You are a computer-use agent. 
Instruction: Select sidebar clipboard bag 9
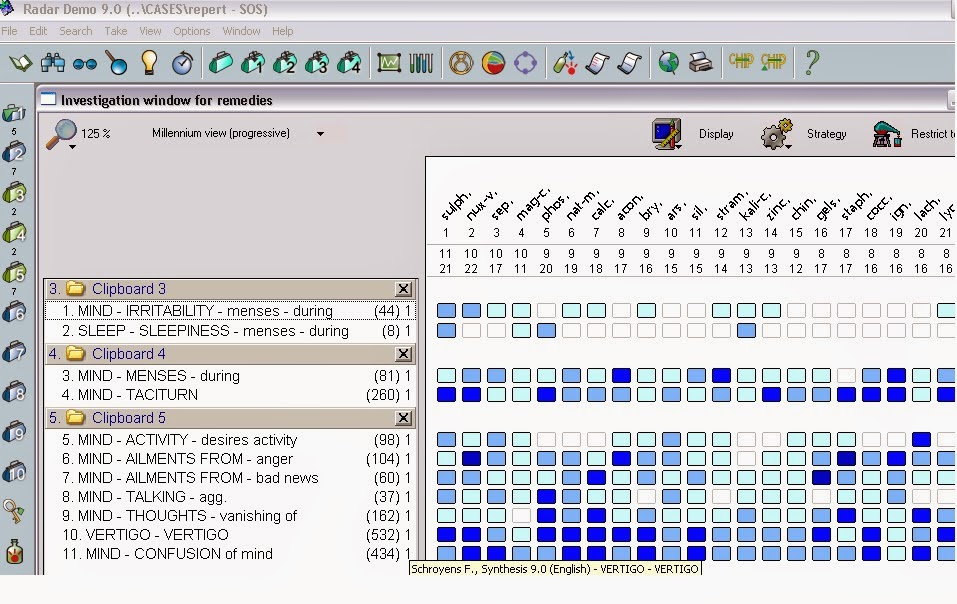pyautogui.click(x=14, y=432)
